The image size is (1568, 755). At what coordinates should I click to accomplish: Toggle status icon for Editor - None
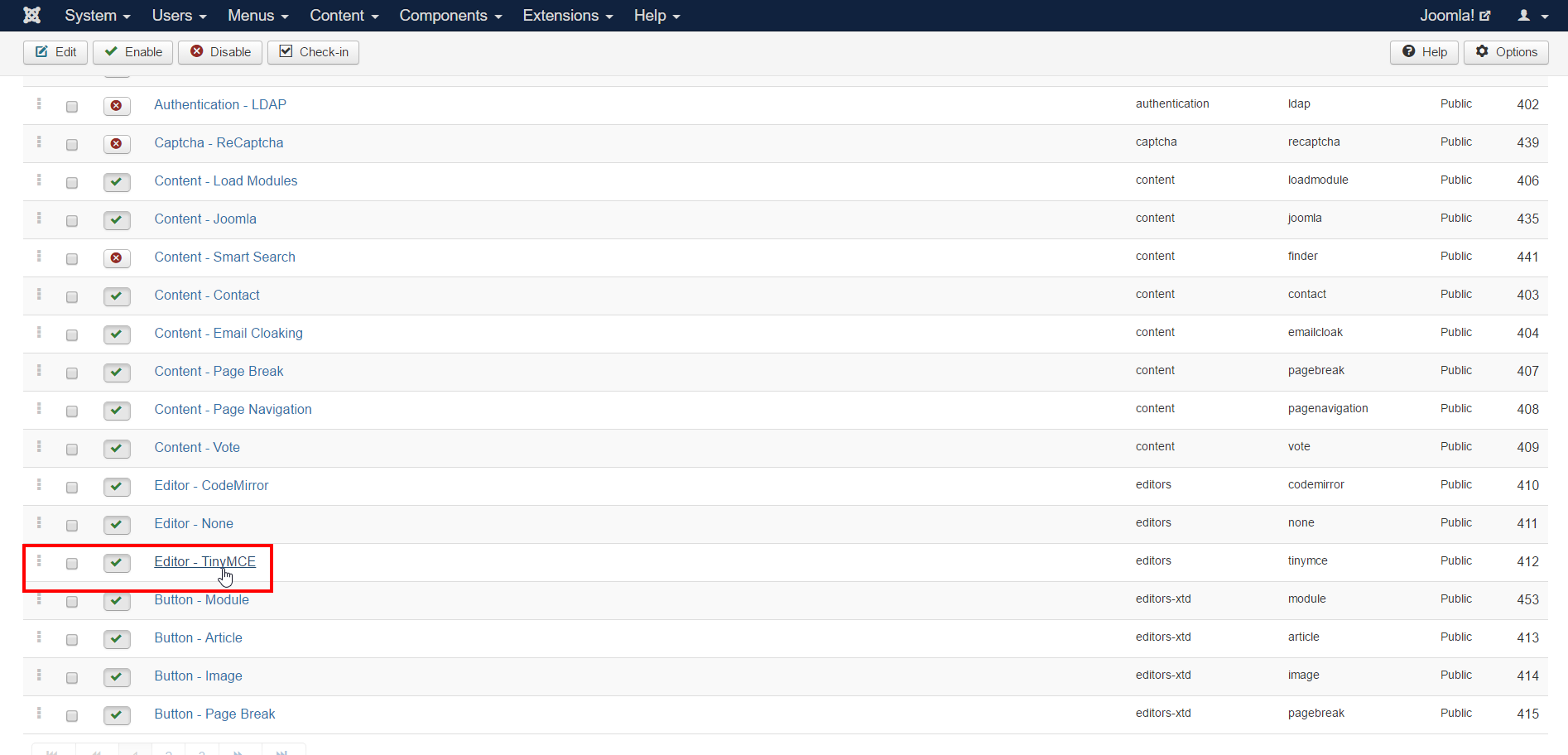click(x=117, y=524)
